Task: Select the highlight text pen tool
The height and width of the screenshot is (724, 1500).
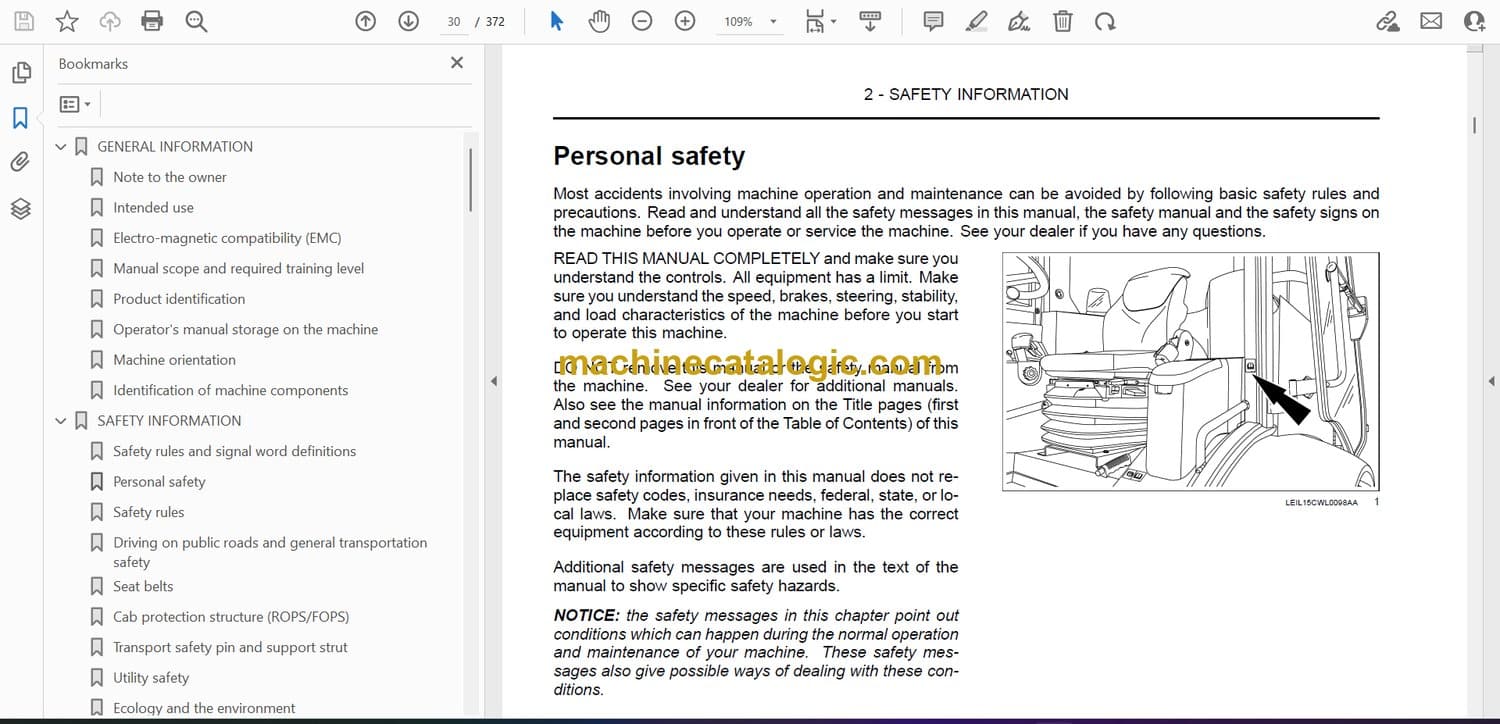Action: 977,21
